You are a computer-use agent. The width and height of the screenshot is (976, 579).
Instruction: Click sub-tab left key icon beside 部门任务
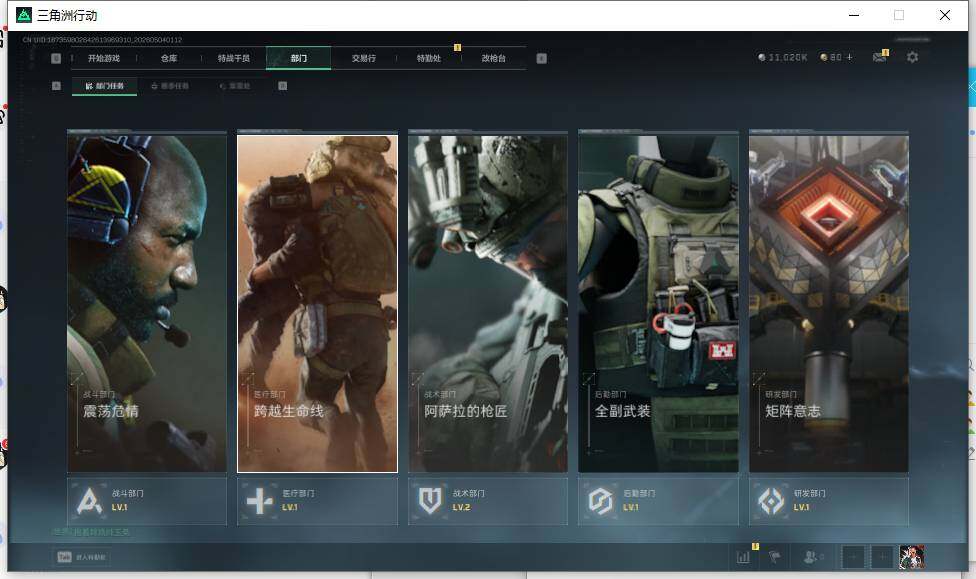point(56,86)
